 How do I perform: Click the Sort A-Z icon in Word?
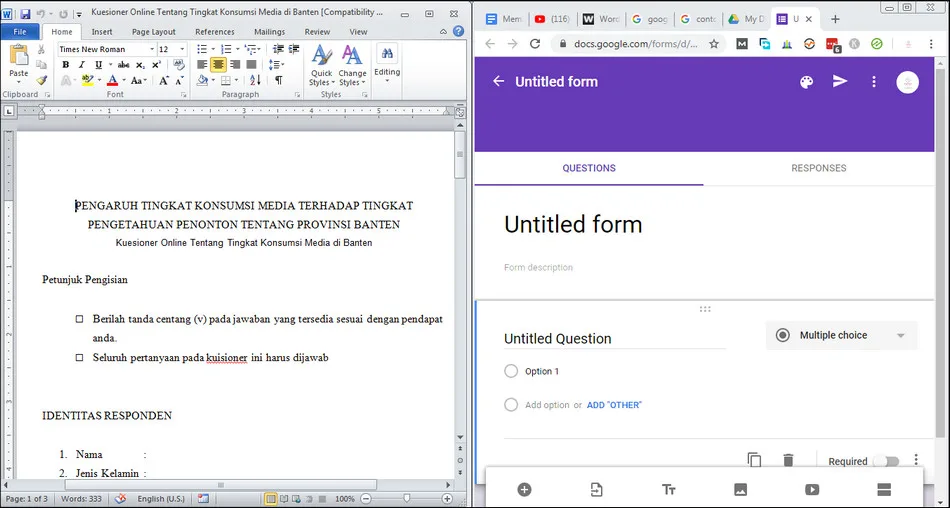click(x=255, y=80)
